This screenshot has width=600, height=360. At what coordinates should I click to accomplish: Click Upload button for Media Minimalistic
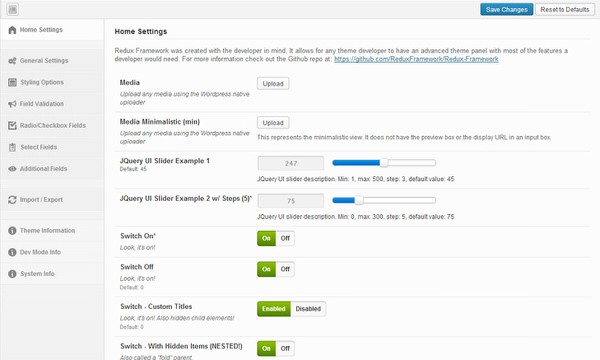(x=273, y=123)
